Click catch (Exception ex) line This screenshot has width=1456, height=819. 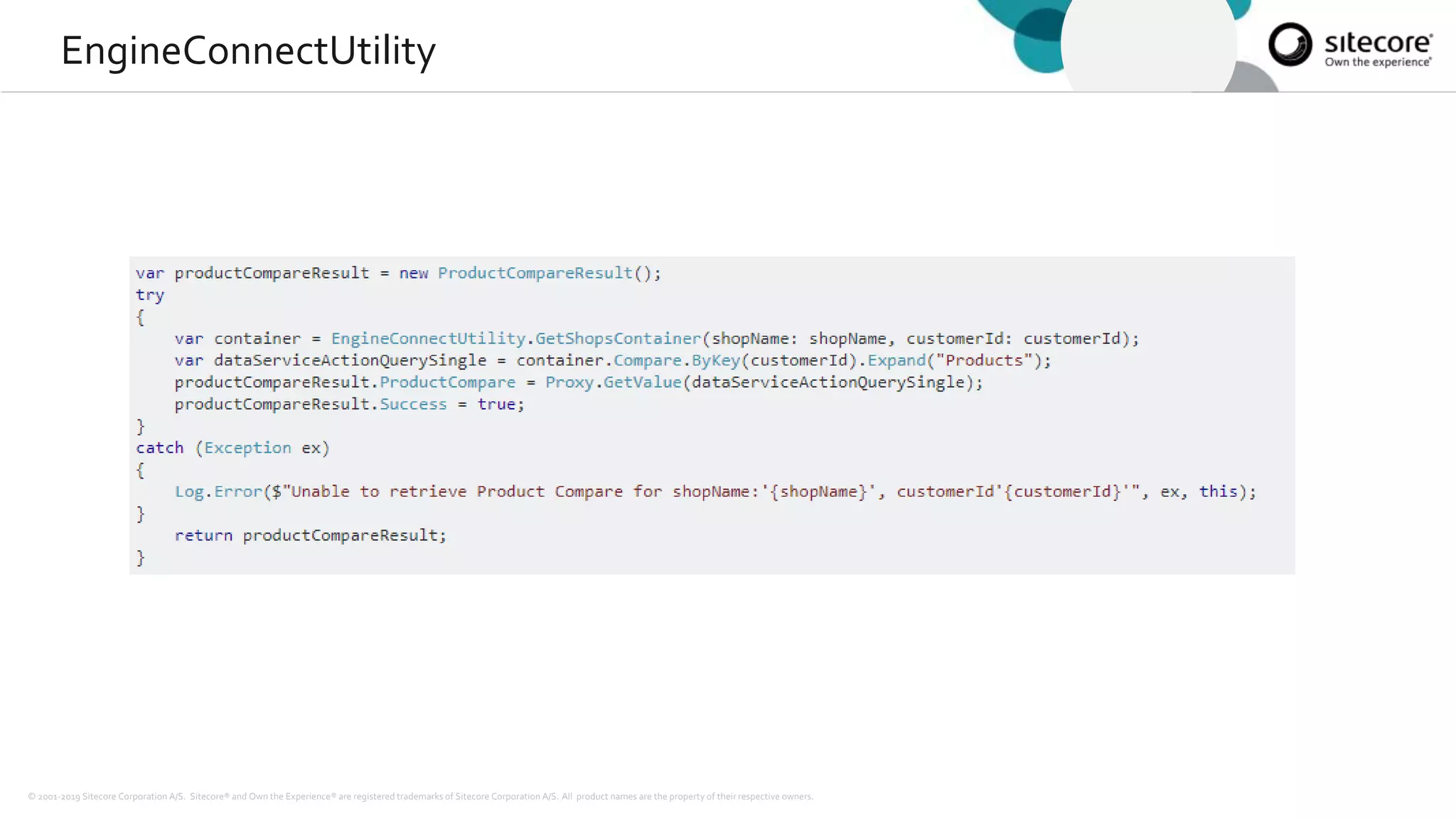pyautogui.click(x=232, y=448)
